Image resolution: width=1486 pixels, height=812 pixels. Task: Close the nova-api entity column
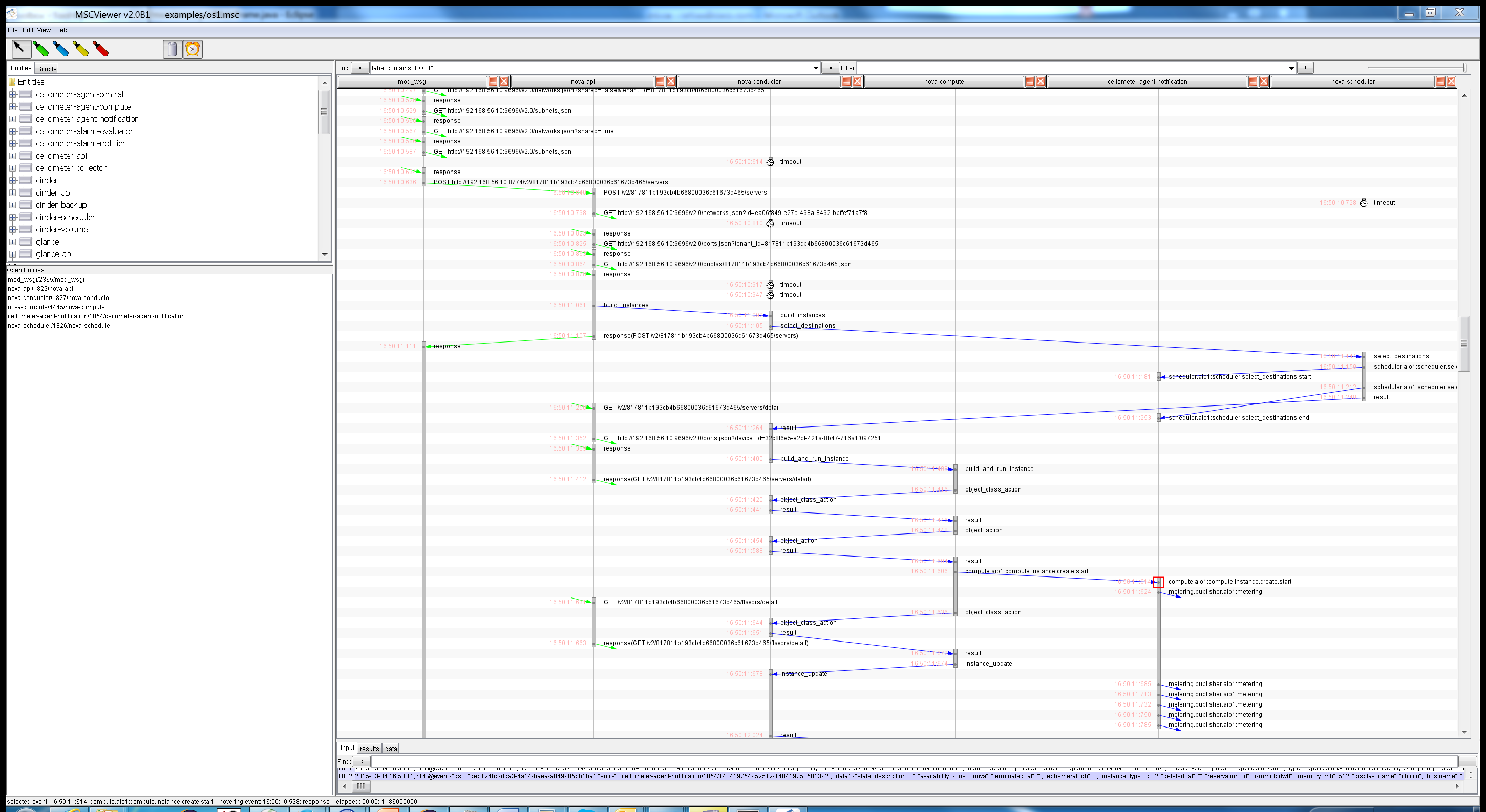click(670, 82)
